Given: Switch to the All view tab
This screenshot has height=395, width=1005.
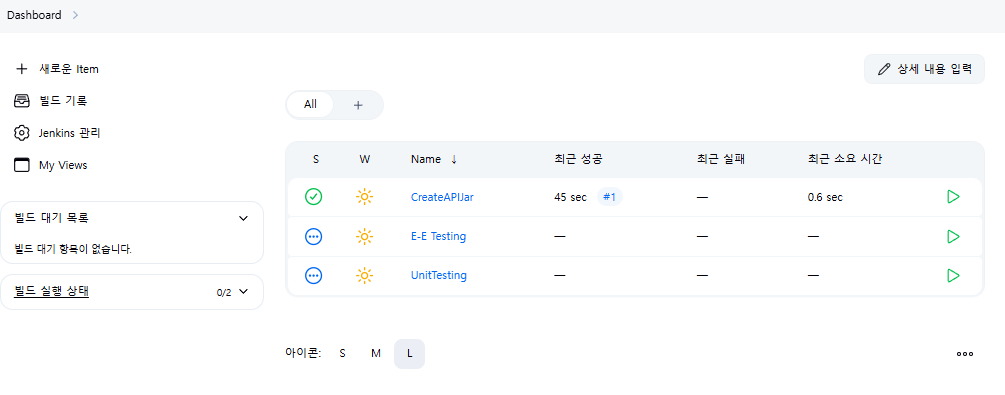Looking at the screenshot, I should 310,105.
